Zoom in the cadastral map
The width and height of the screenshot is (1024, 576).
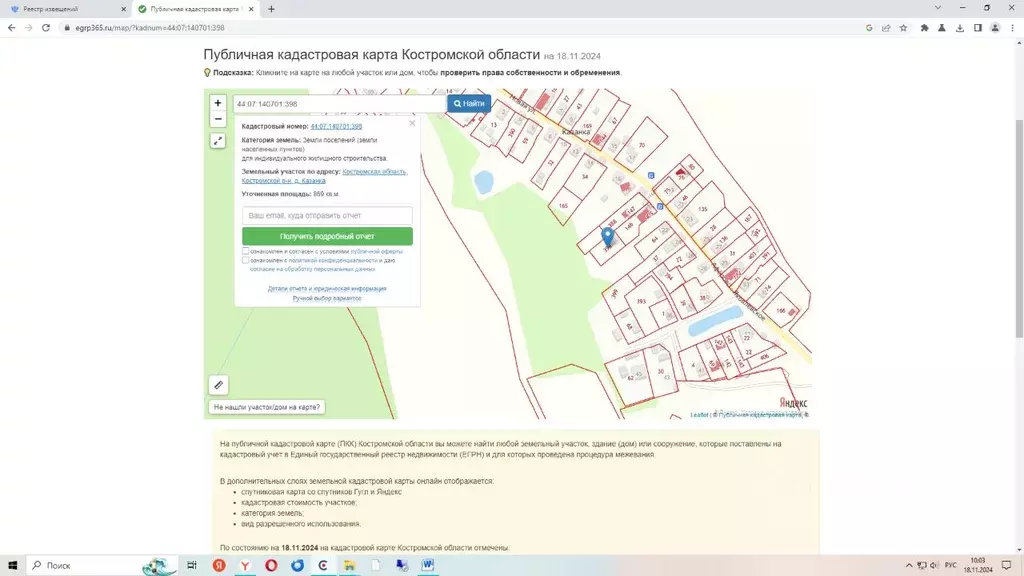point(217,103)
